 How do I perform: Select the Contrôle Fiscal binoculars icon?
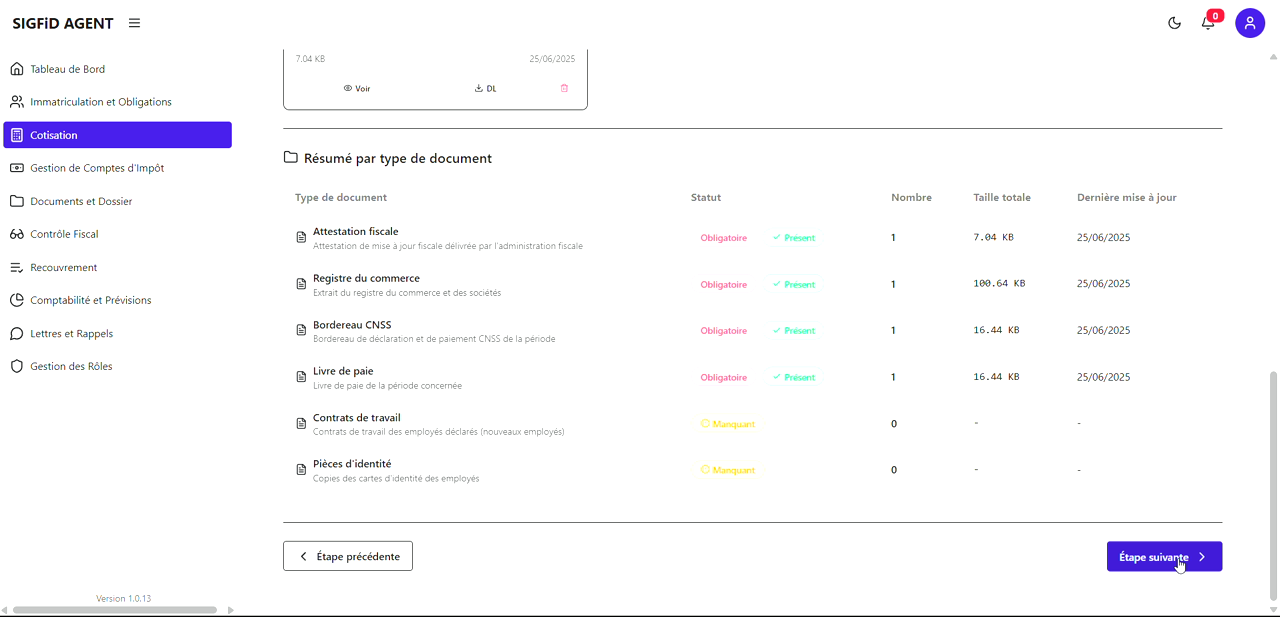pyautogui.click(x=16, y=234)
